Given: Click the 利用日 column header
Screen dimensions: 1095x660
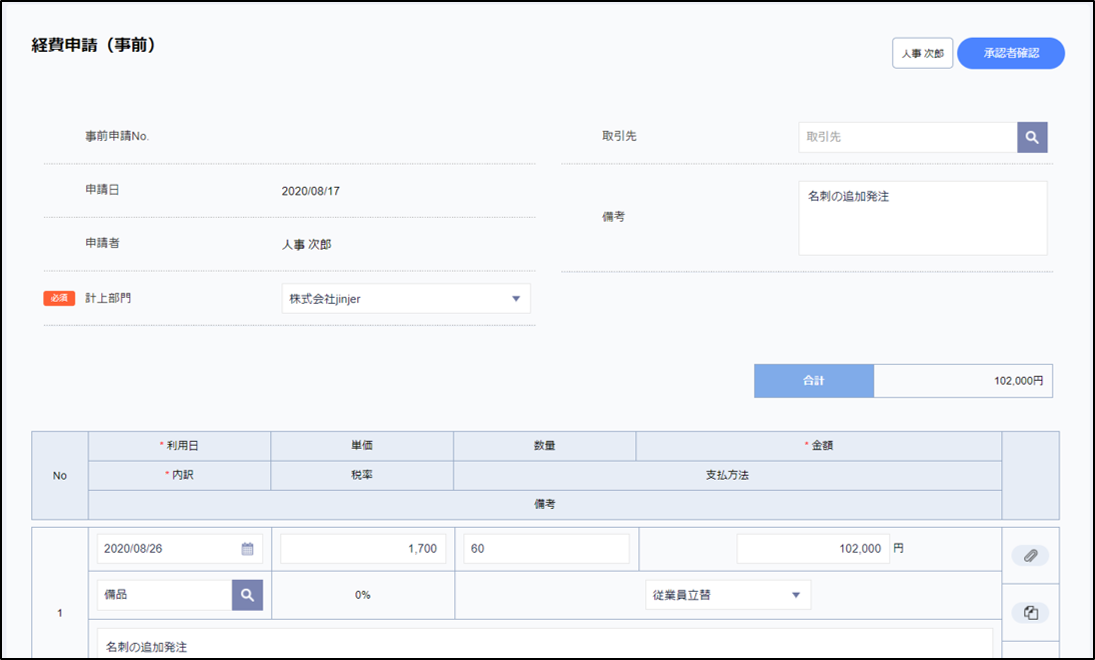Looking at the screenshot, I should tap(180, 446).
